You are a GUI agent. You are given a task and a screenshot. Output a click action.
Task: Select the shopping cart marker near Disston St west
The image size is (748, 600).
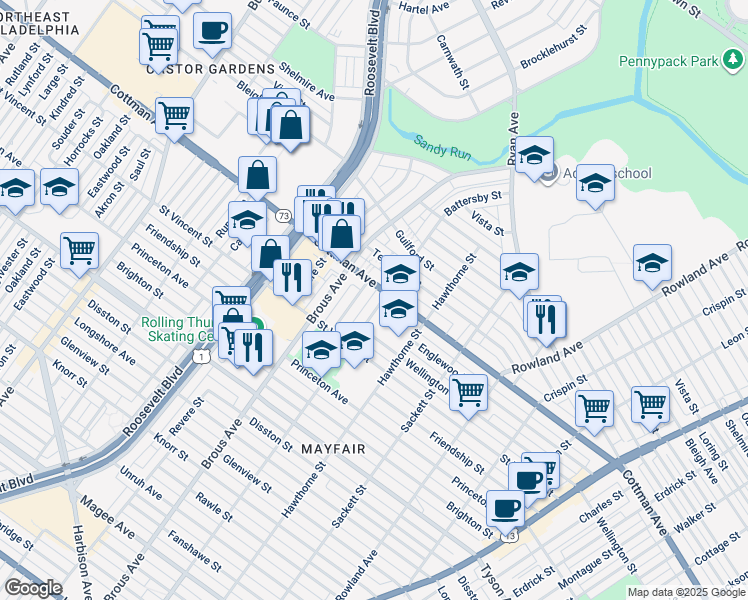79,252
